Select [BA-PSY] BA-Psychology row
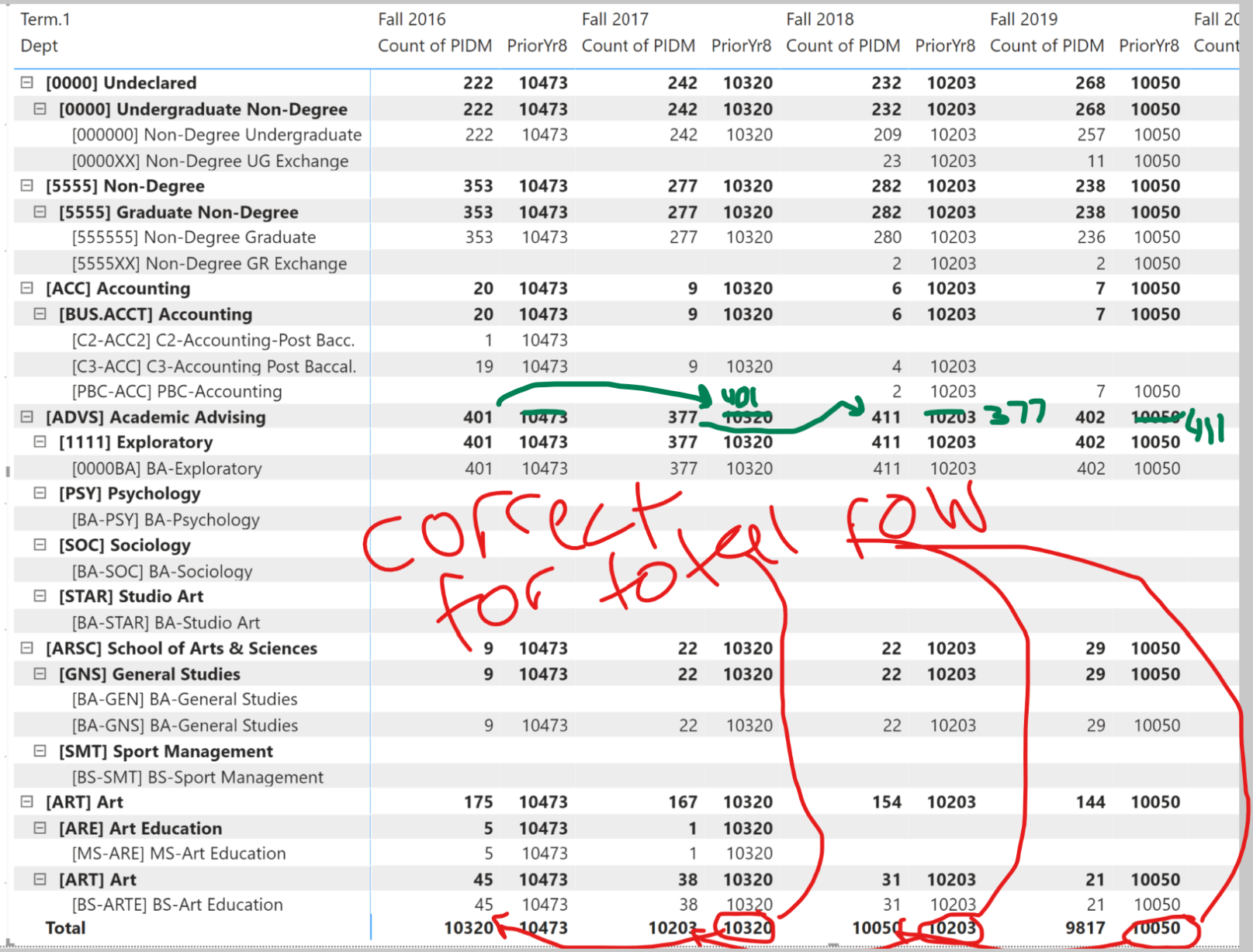The width and height of the screenshot is (1253, 952). 166,520
